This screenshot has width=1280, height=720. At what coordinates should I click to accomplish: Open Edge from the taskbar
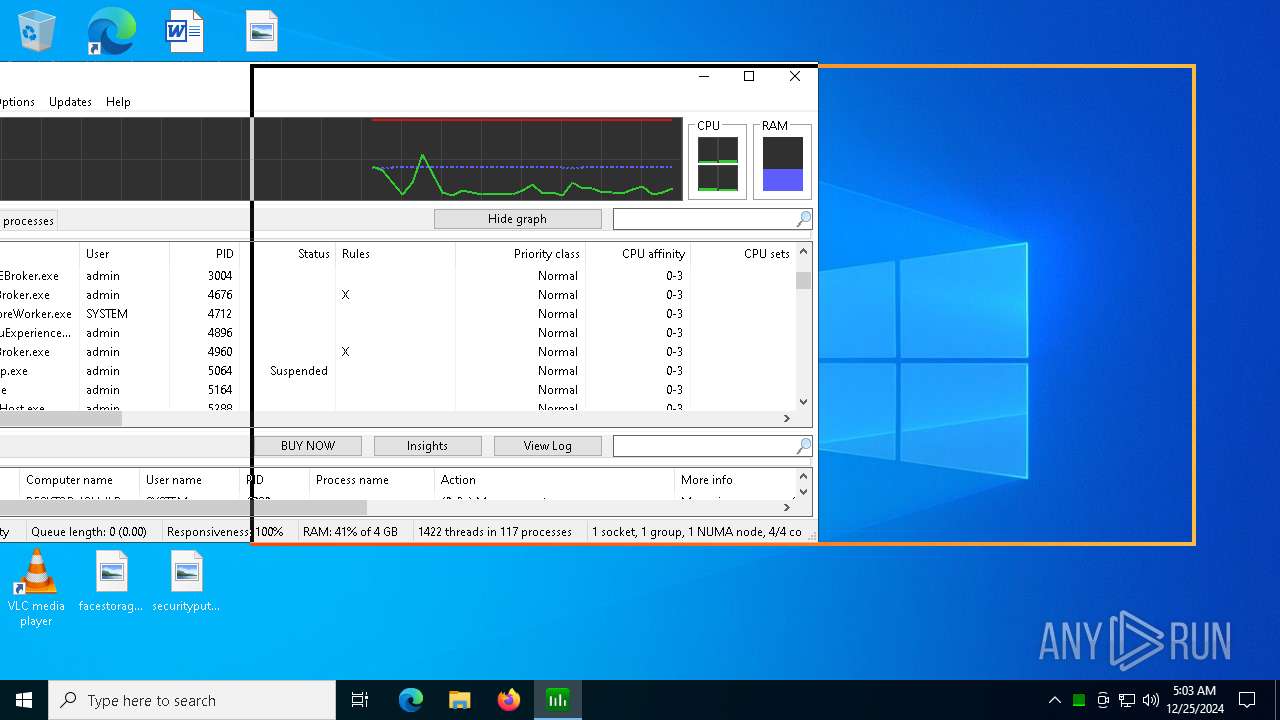(411, 700)
